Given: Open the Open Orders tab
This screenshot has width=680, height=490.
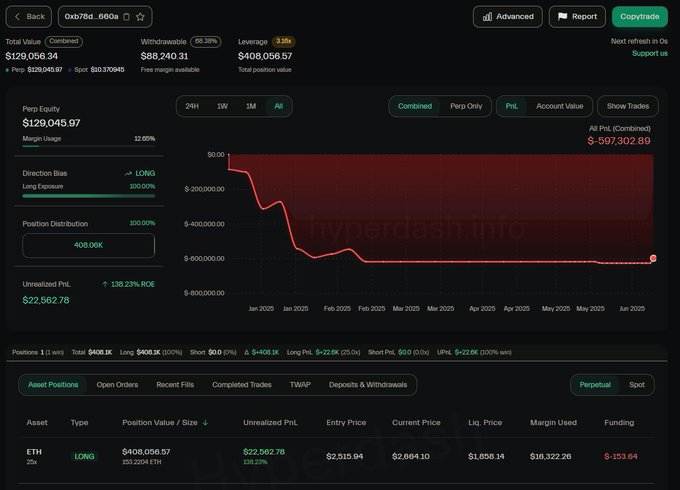Looking at the screenshot, I should 117,385.
